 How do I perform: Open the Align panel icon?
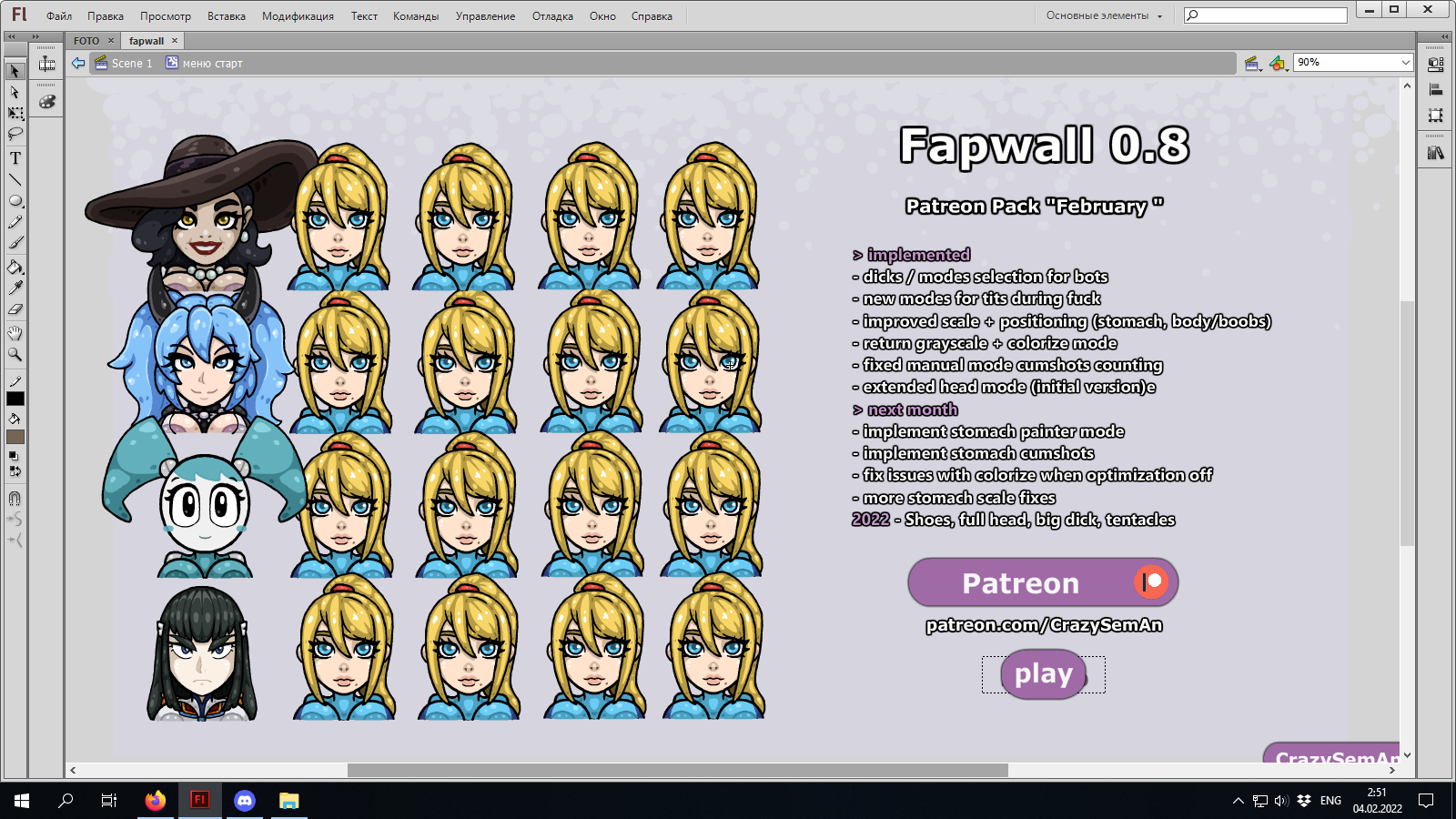pyautogui.click(x=1436, y=89)
